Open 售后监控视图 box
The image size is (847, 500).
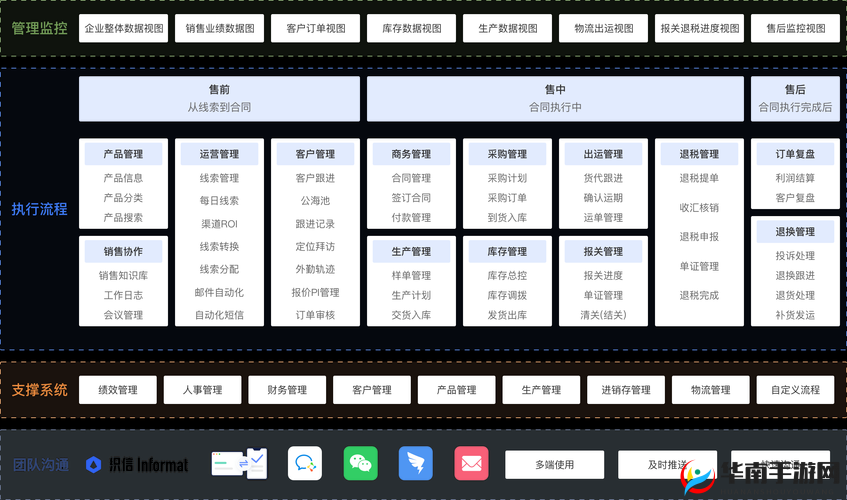[x=796, y=29]
